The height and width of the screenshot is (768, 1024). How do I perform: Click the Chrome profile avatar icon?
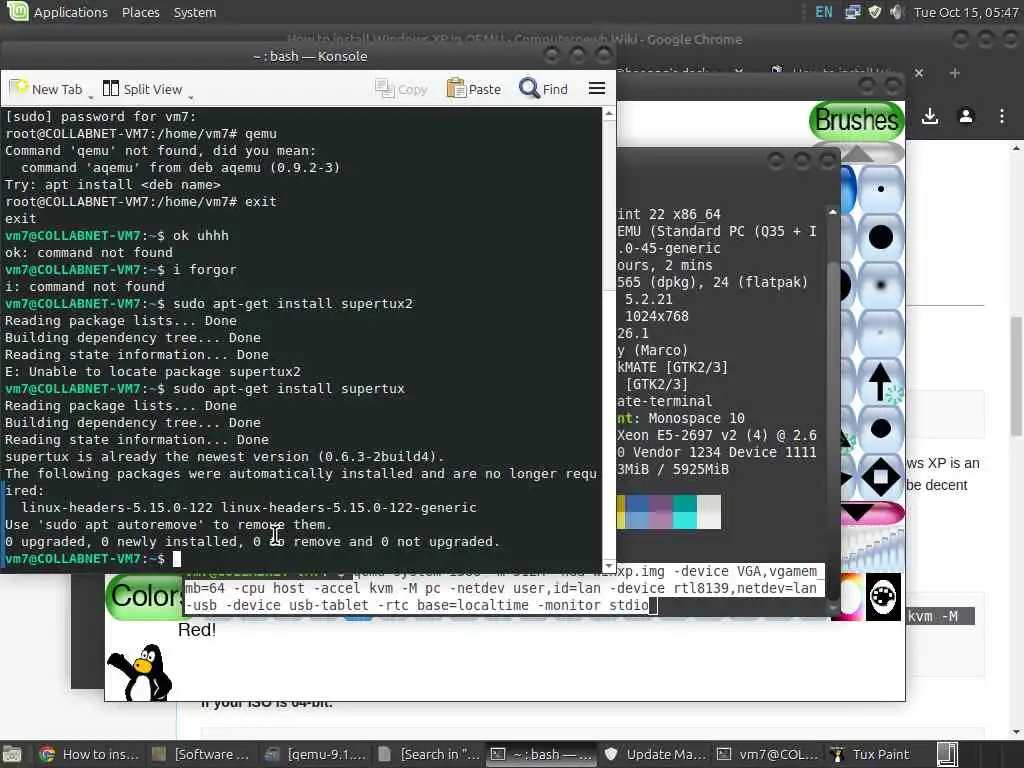pyautogui.click(x=966, y=116)
